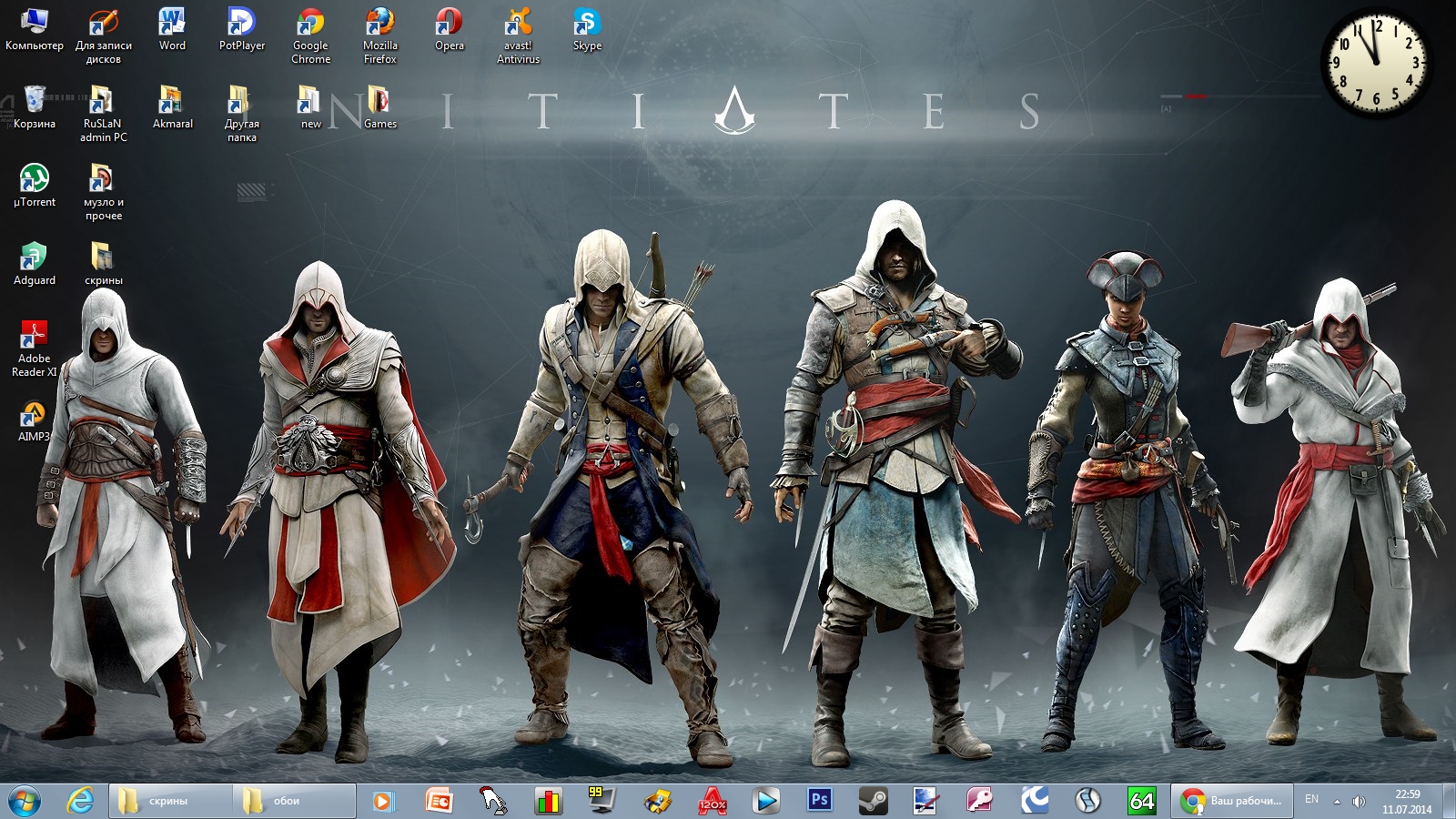The height and width of the screenshot is (819, 1456).
Task: Select the Google Chrome desktop shortcut
Action: click(311, 35)
